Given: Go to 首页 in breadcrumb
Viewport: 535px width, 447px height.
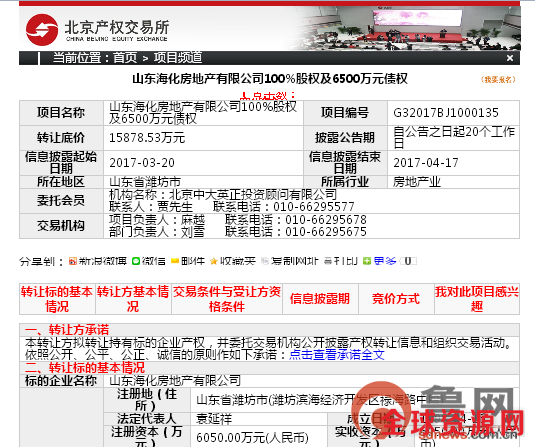Looking at the screenshot, I should [x=125, y=58].
